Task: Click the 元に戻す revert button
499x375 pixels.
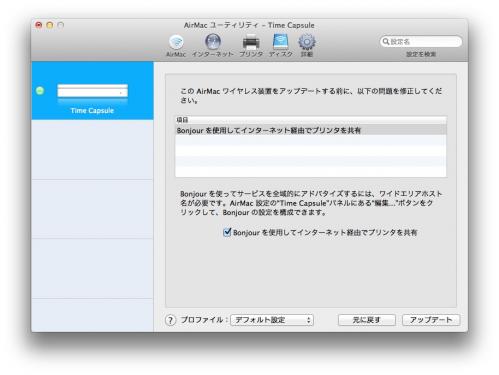Action: click(367, 320)
